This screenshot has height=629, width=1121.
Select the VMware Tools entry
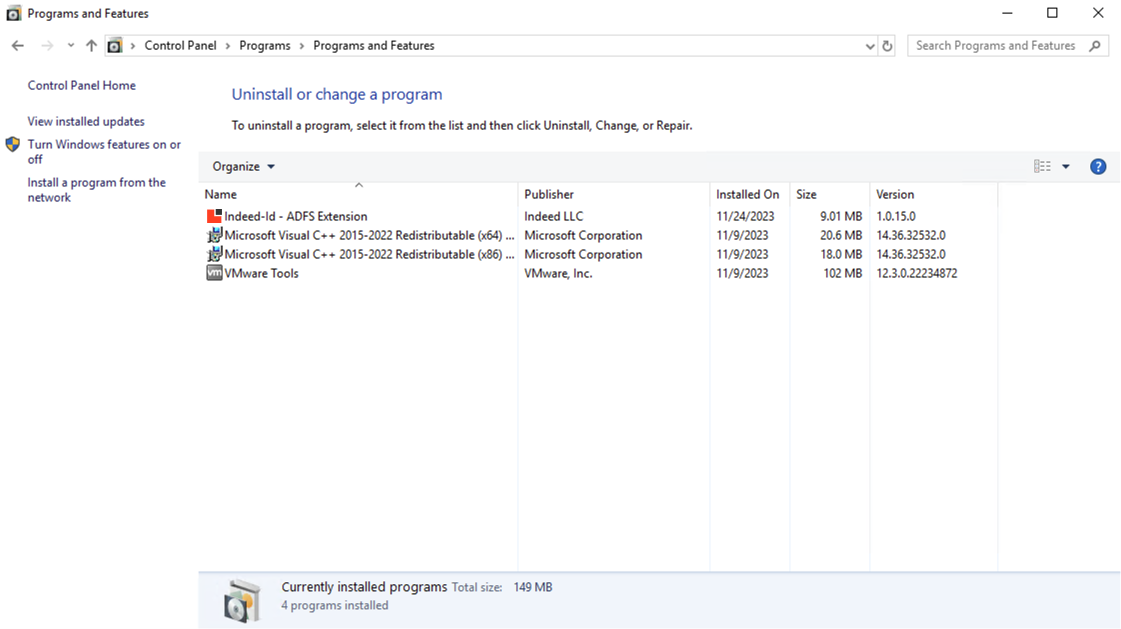pyautogui.click(x=261, y=273)
